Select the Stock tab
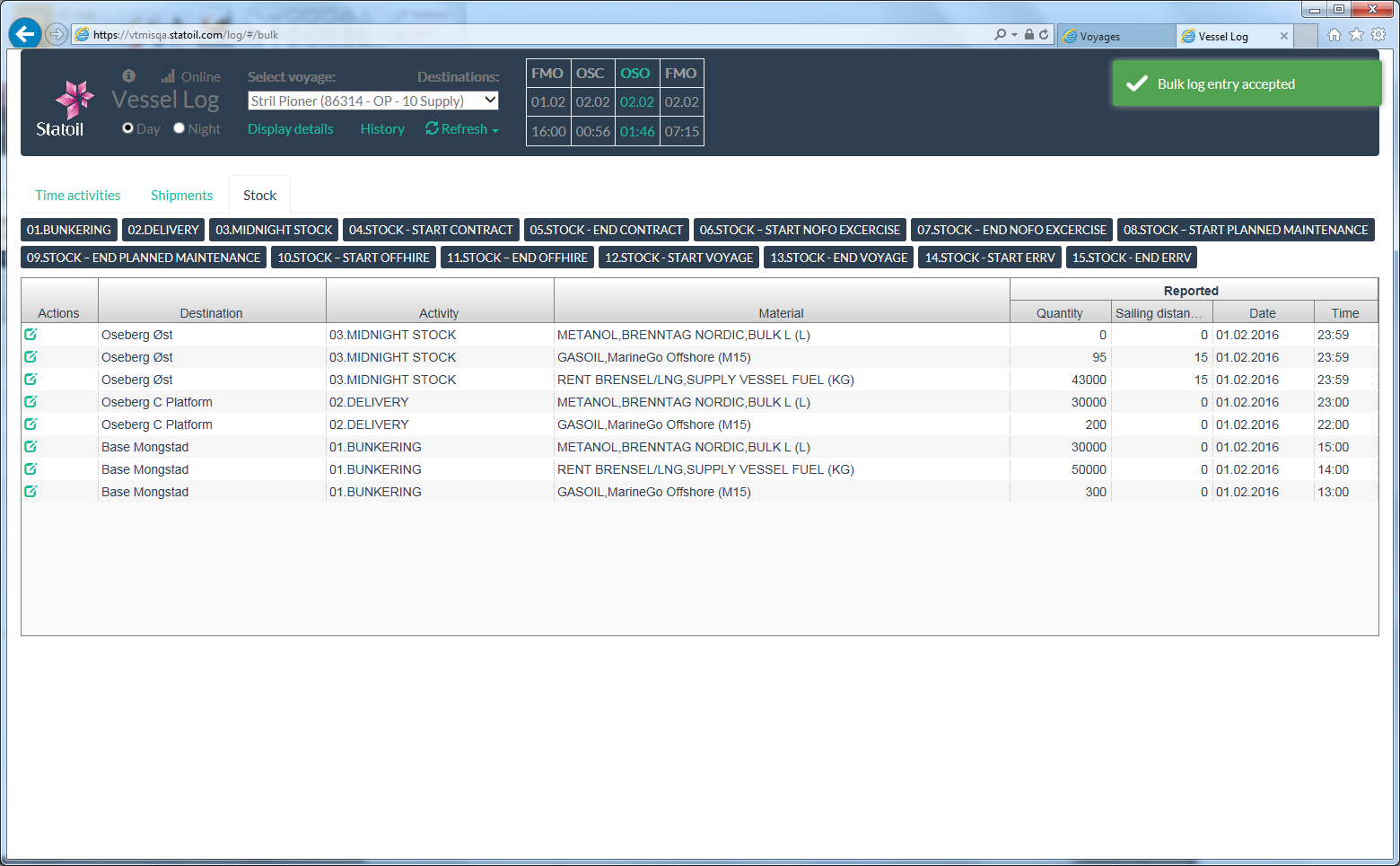1400x866 pixels. [x=260, y=196]
